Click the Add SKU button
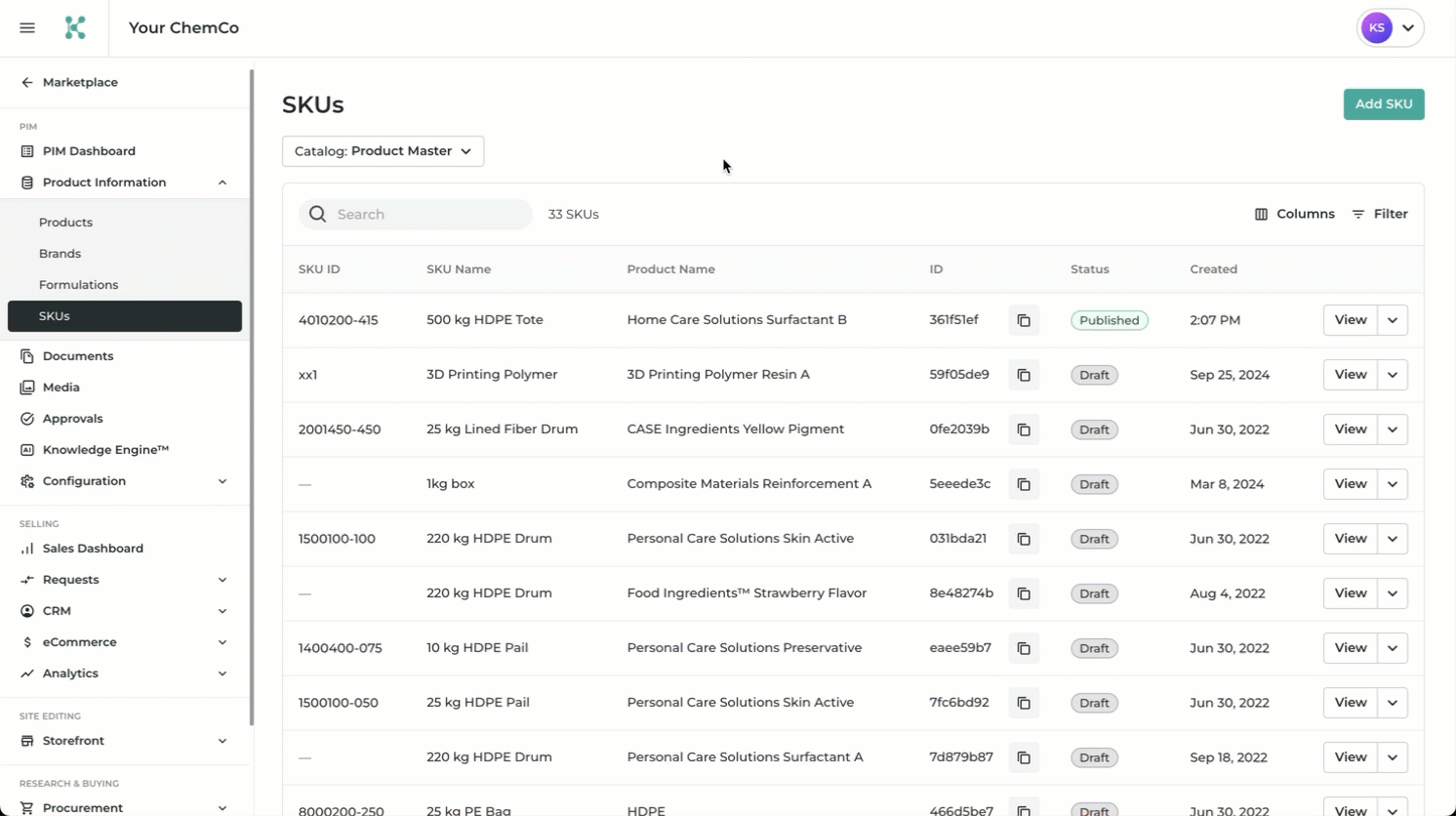 [1383, 104]
